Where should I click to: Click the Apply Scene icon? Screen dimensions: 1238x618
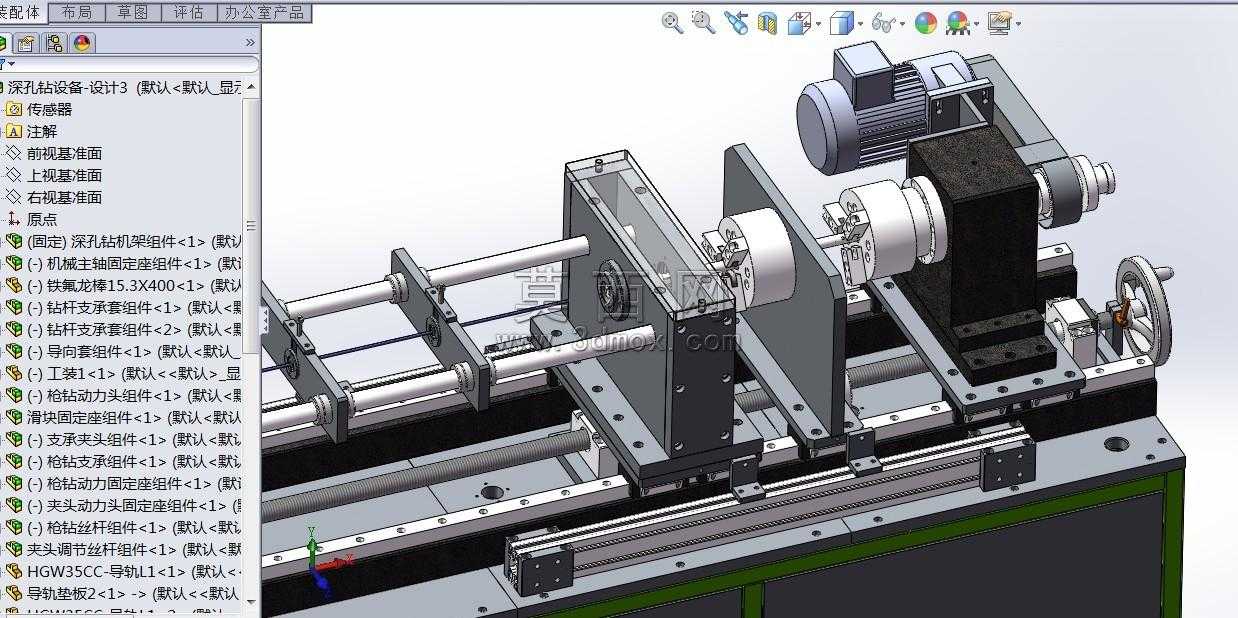pyautogui.click(x=957, y=22)
